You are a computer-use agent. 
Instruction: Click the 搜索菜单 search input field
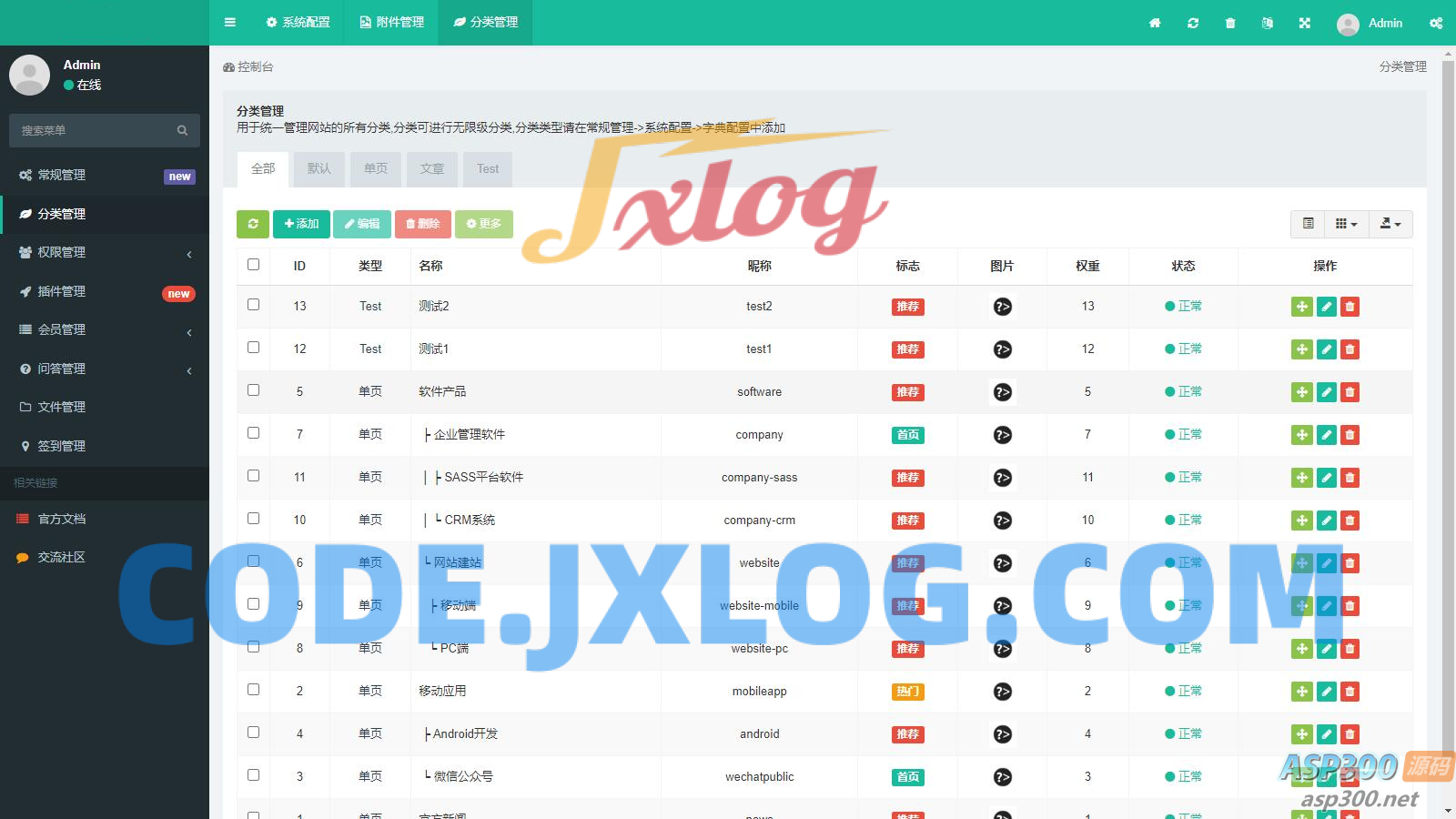coord(96,131)
